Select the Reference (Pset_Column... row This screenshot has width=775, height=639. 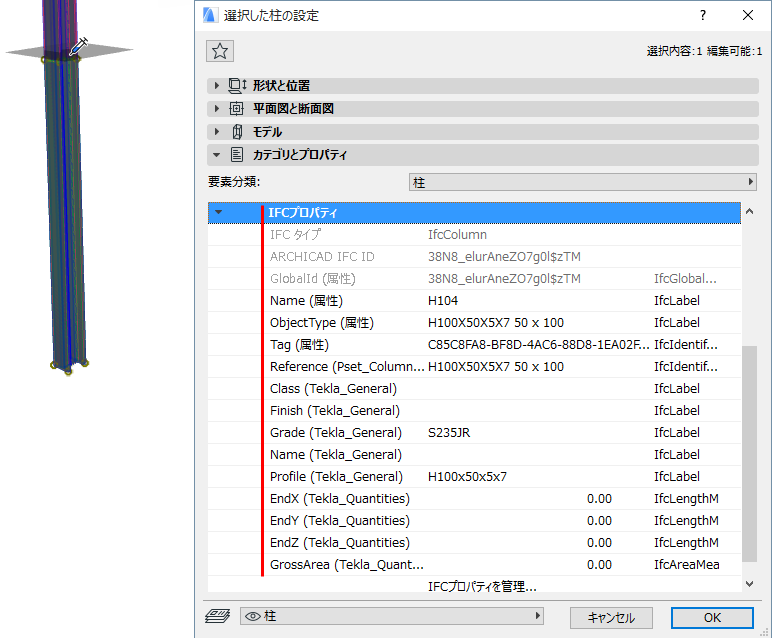(474, 367)
